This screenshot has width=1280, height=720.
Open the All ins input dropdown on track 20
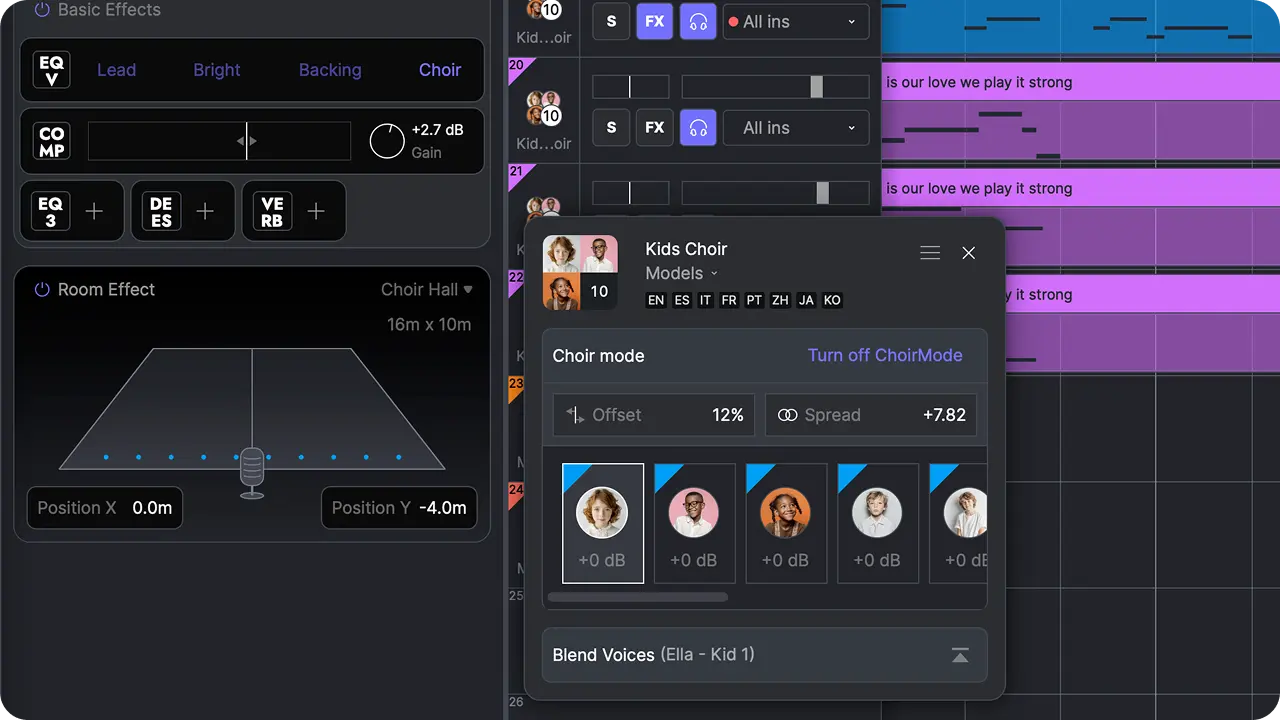click(796, 128)
